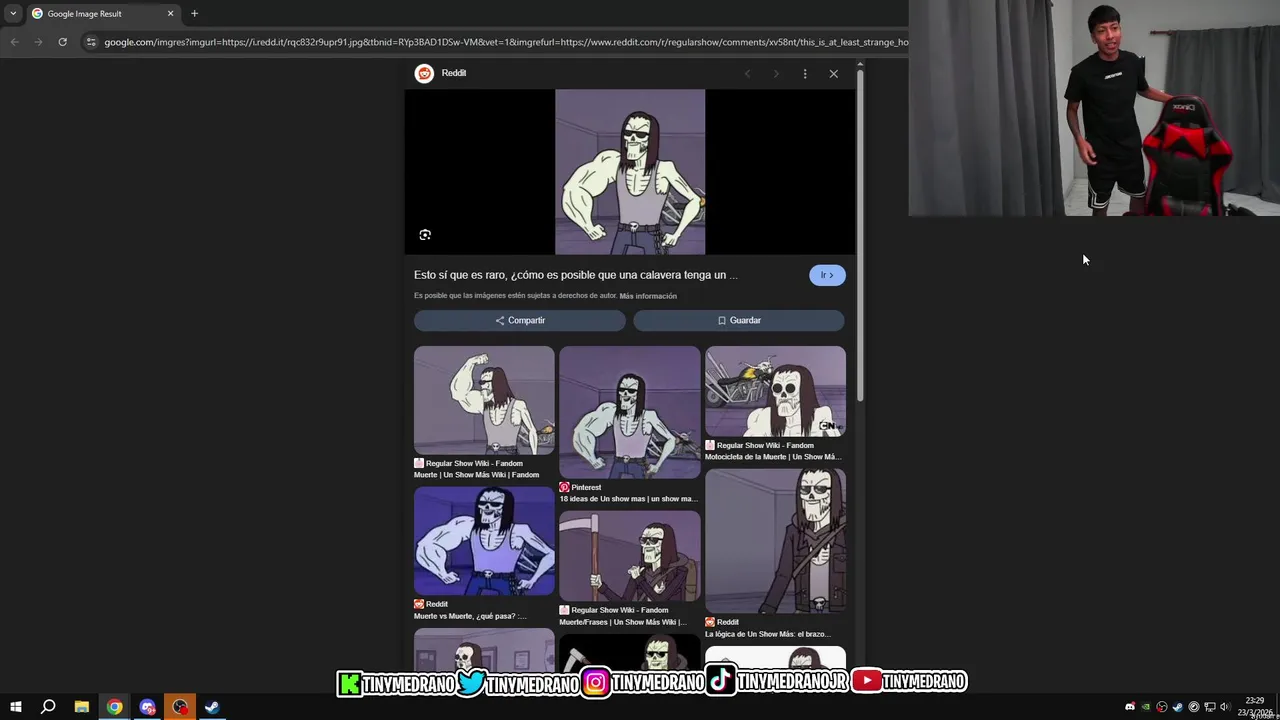Click the 'Muerte | Un Show Más Wiki | Fandom' caption

pos(476,475)
